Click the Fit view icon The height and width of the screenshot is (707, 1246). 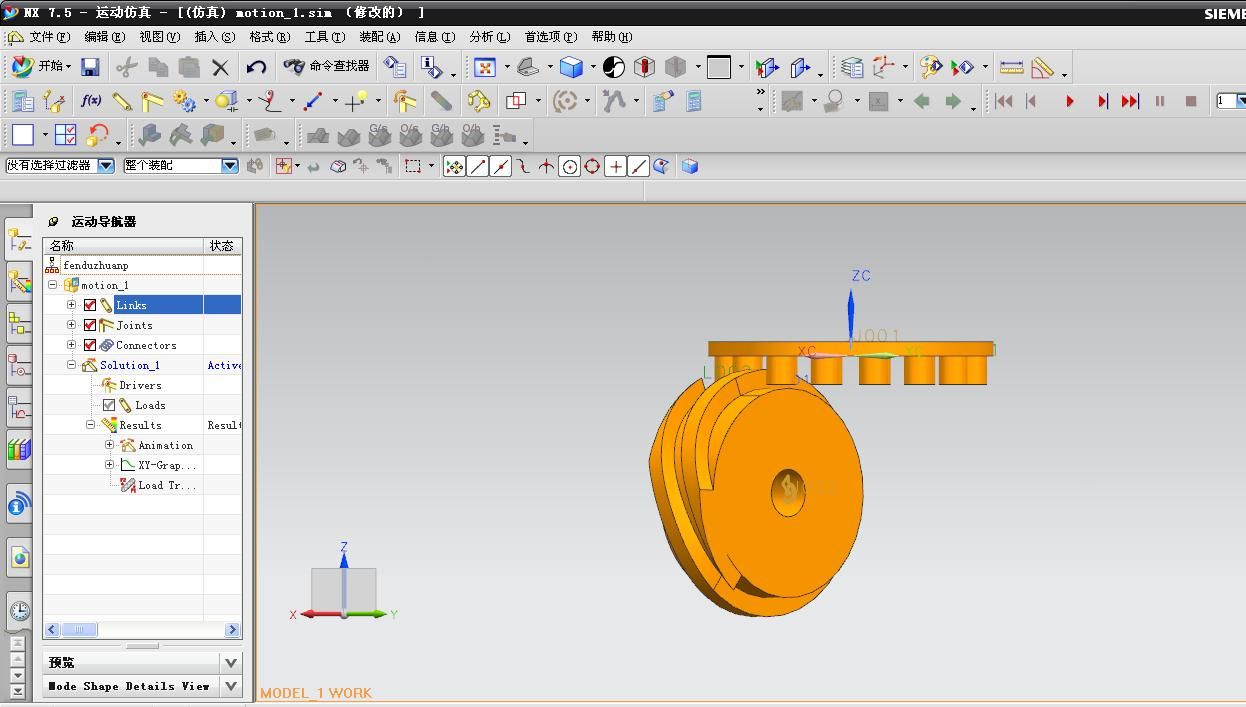point(485,67)
